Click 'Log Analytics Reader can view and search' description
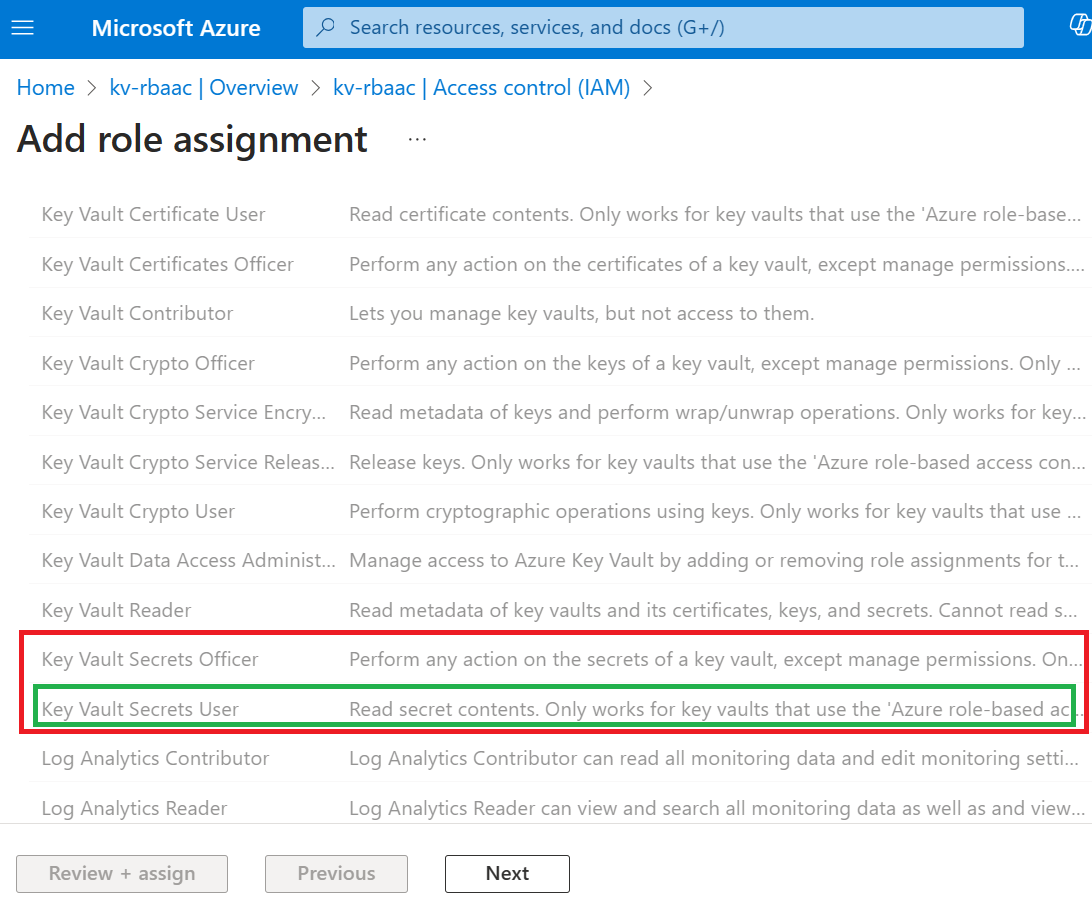The height and width of the screenshot is (905, 1092). 717,808
